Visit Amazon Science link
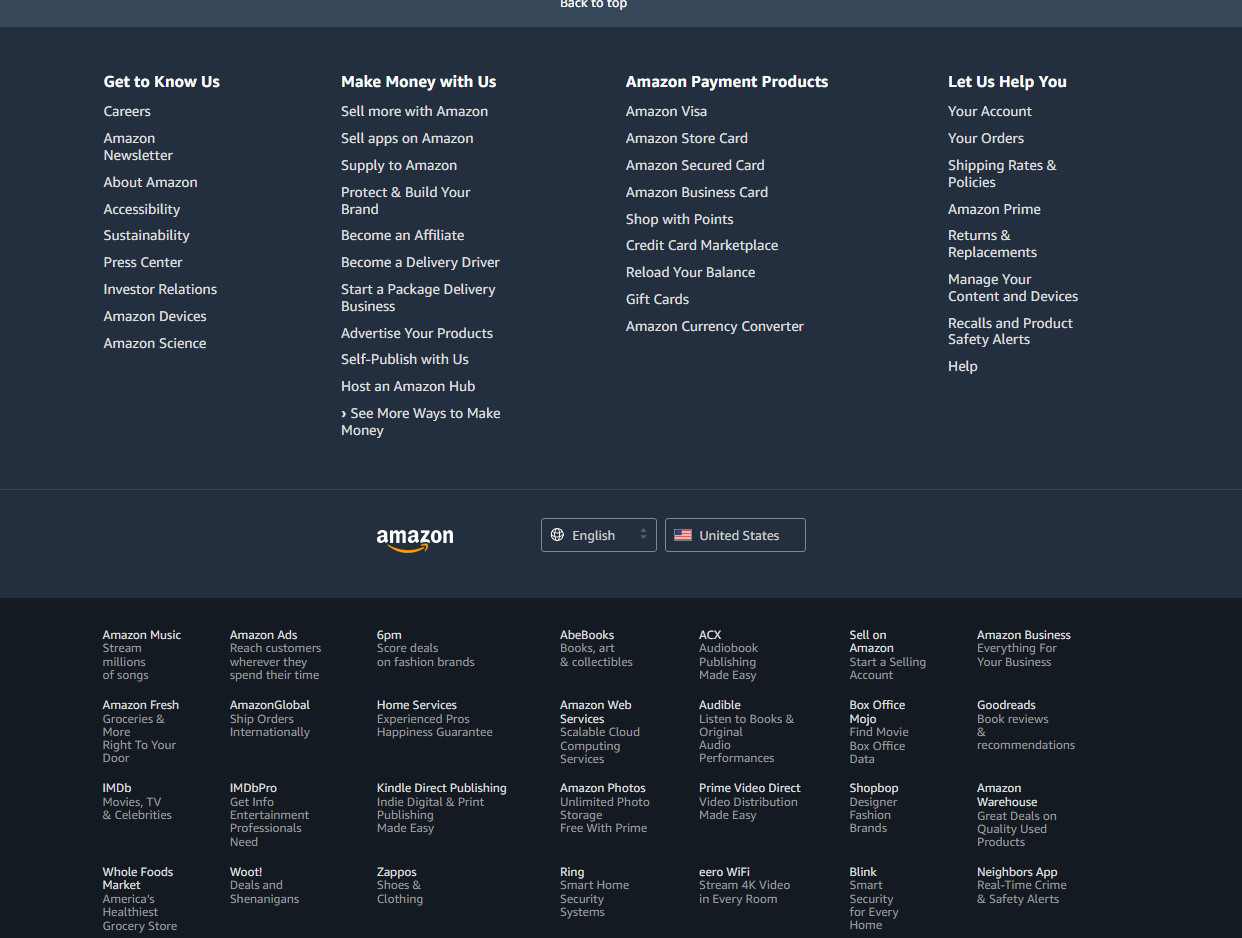 (155, 343)
